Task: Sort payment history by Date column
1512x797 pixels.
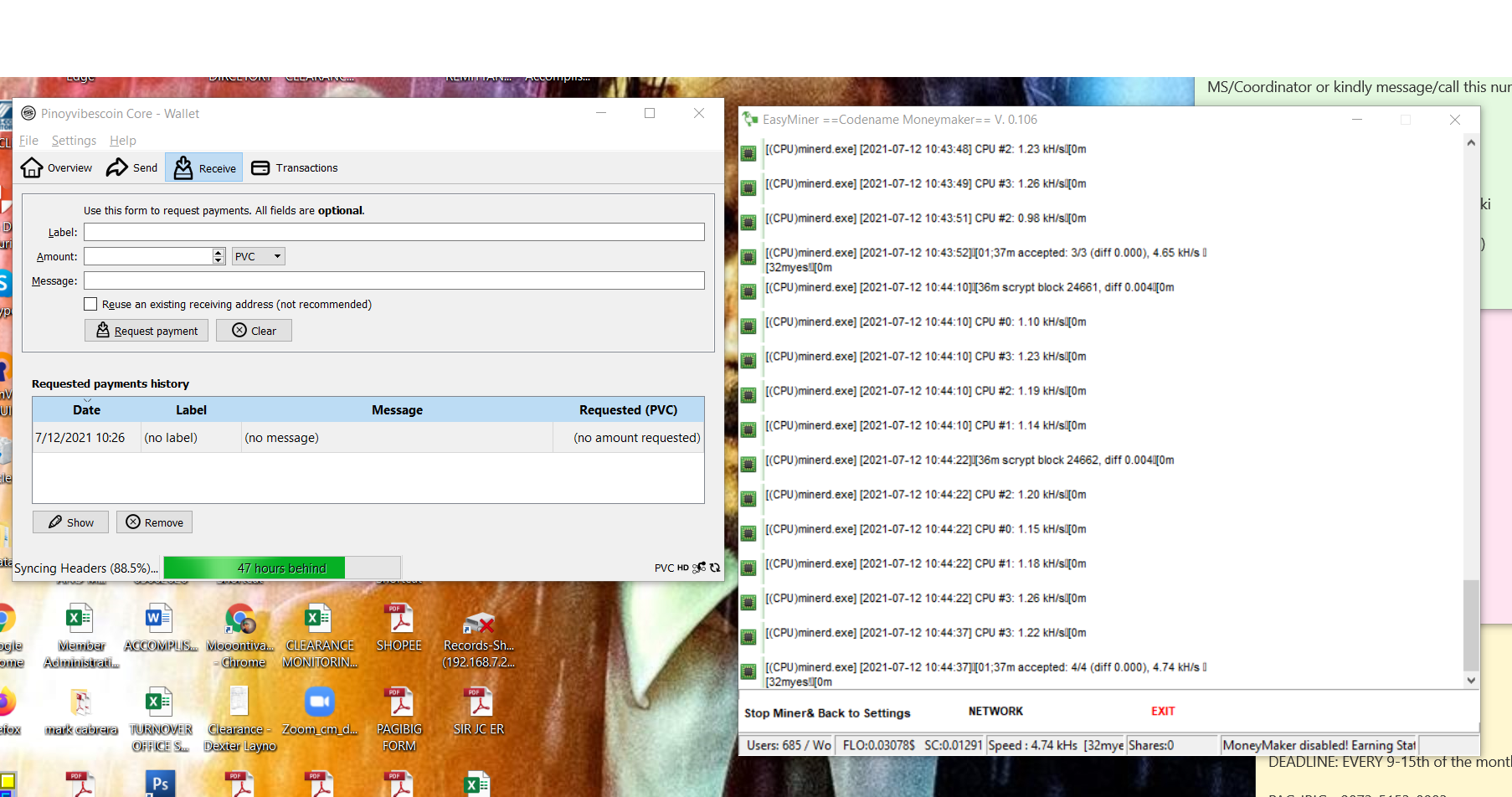Action: [x=86, y=410]
